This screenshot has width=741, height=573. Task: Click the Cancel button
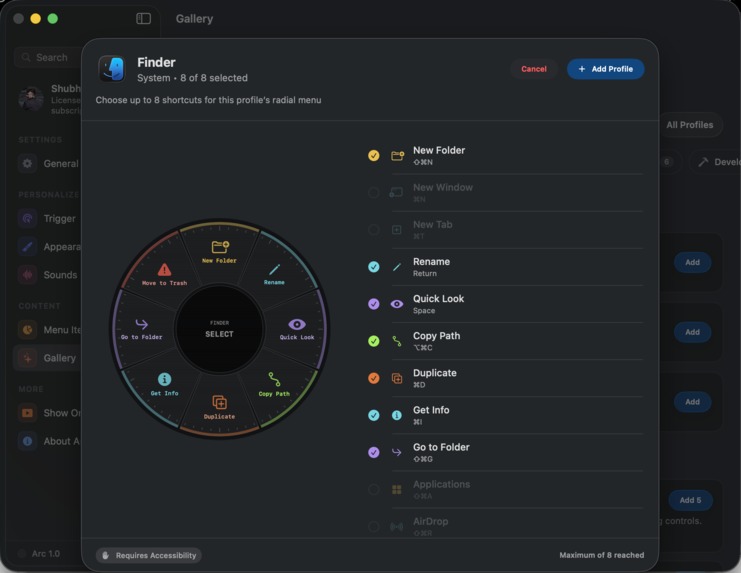[534, 69]
